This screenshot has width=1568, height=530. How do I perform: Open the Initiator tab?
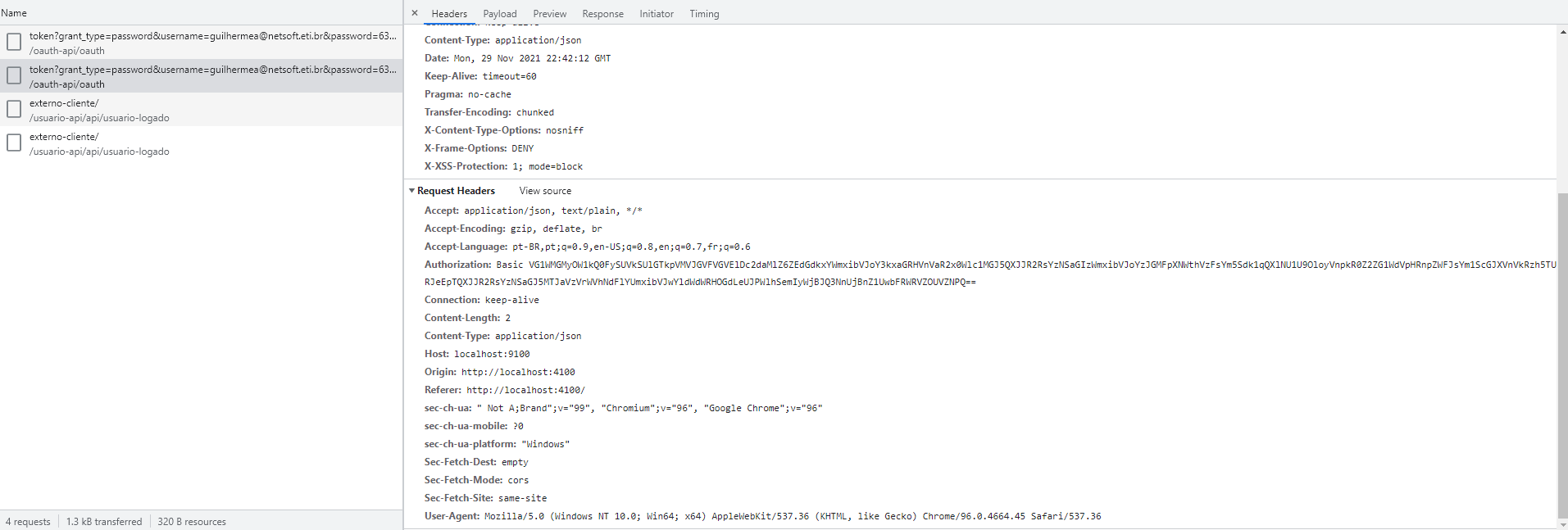657,14
